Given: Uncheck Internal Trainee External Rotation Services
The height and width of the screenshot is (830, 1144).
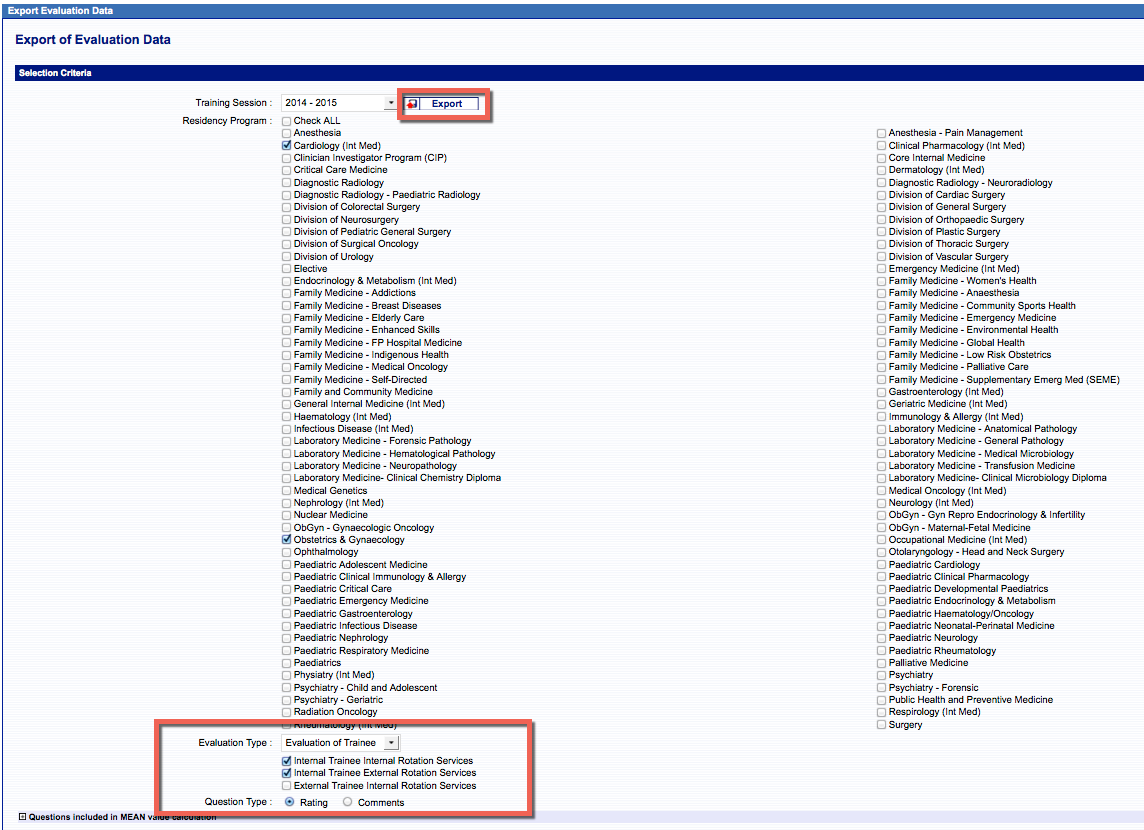Looking at the screenshot, I should pyautogui.click(x=287, y=773).
